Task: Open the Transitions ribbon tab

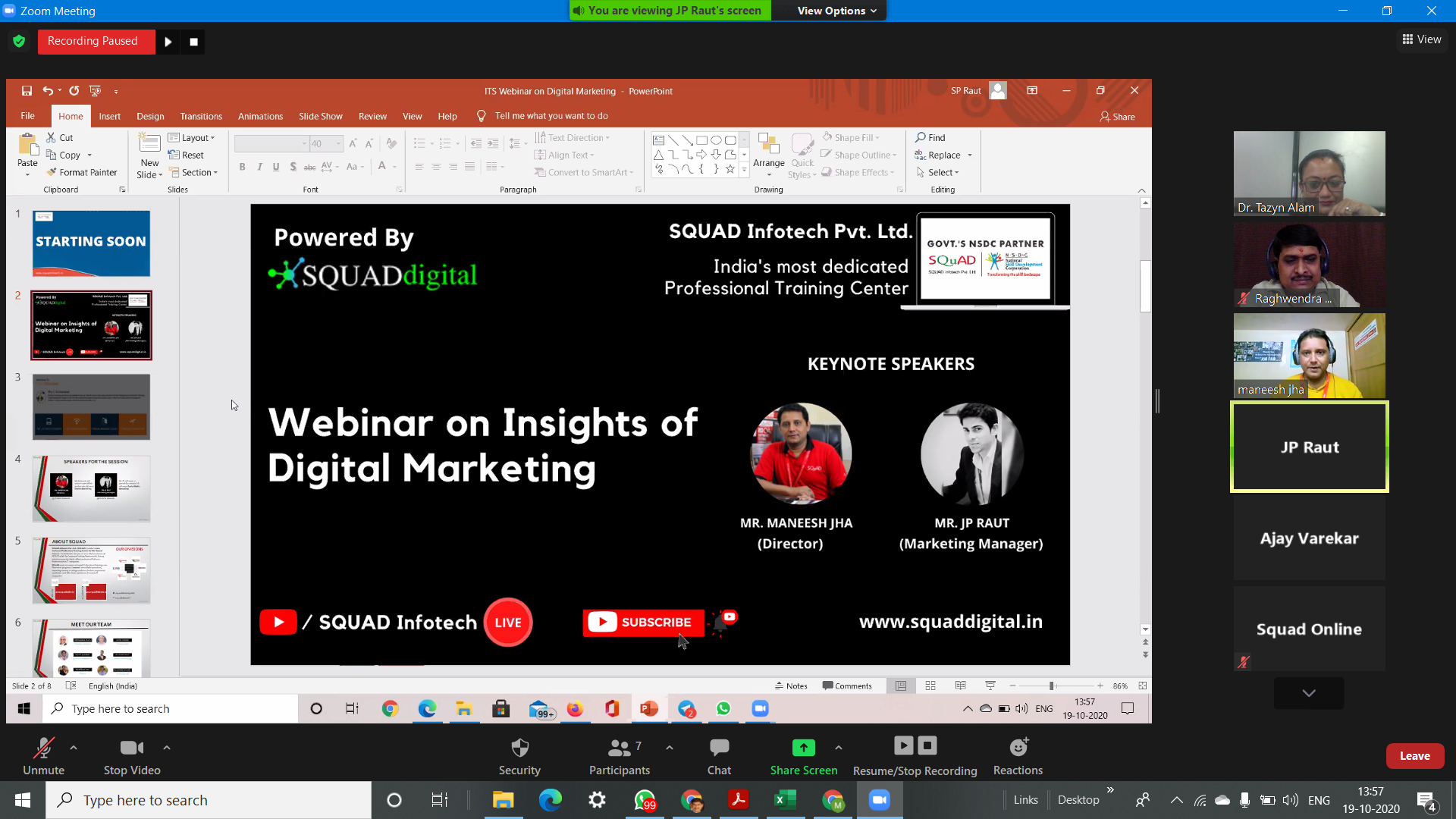Action: point(201,116)
